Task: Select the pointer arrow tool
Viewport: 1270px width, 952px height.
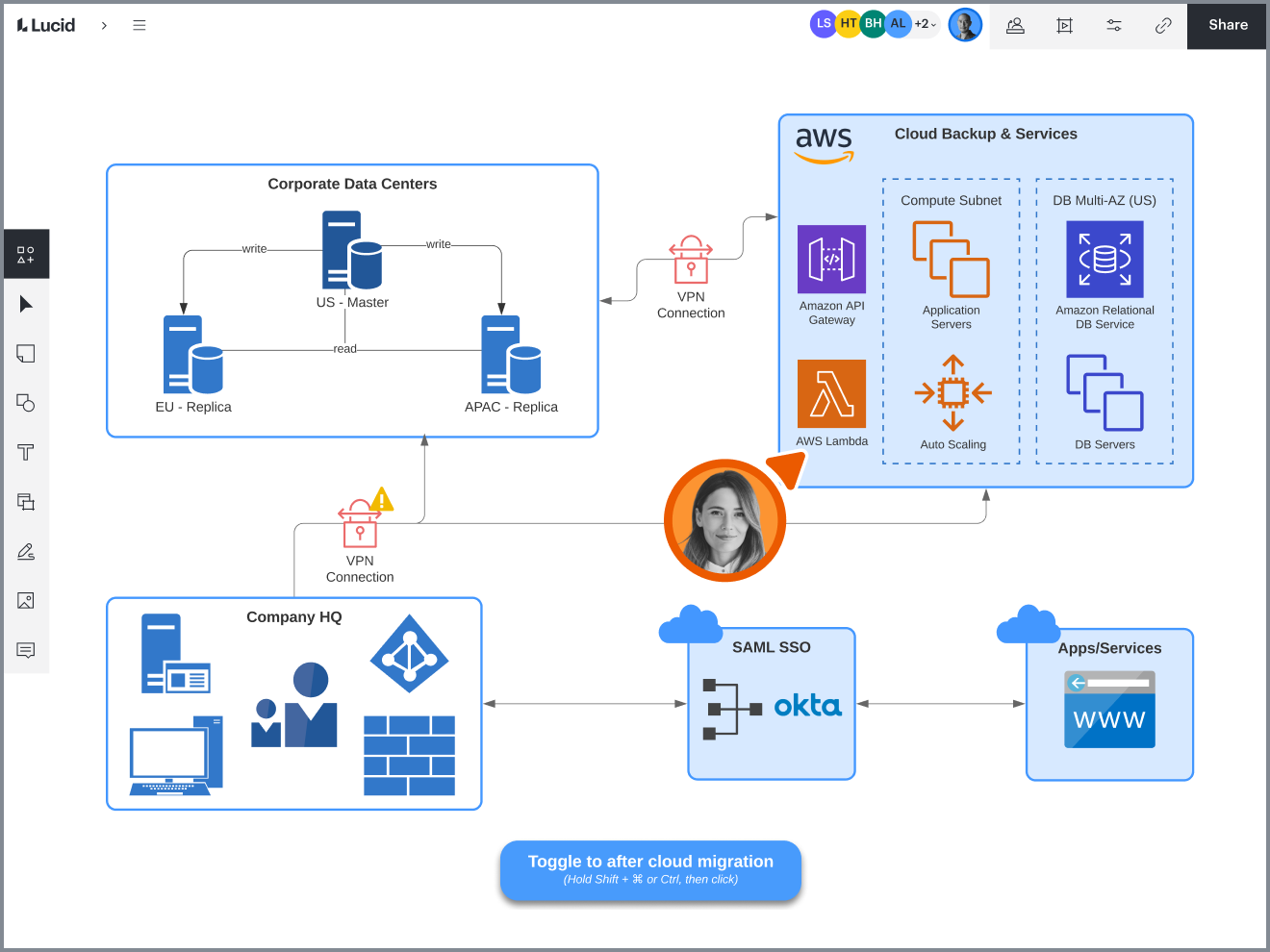Action: coord(26,304)
